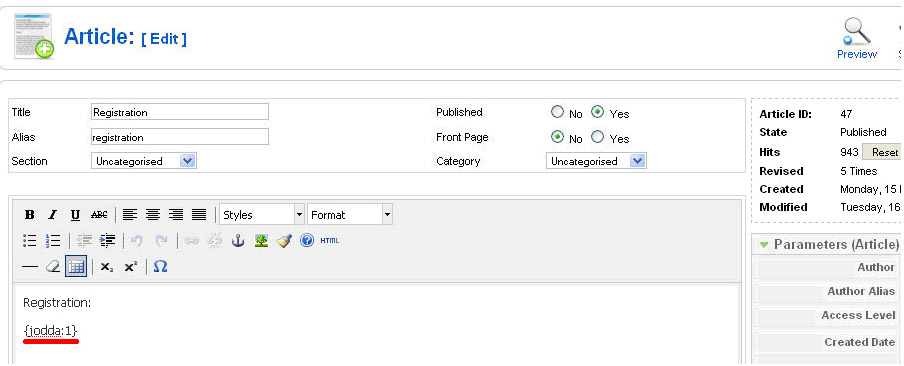Align text right
The height and width of the screenshot is (366, 904).
176,215
